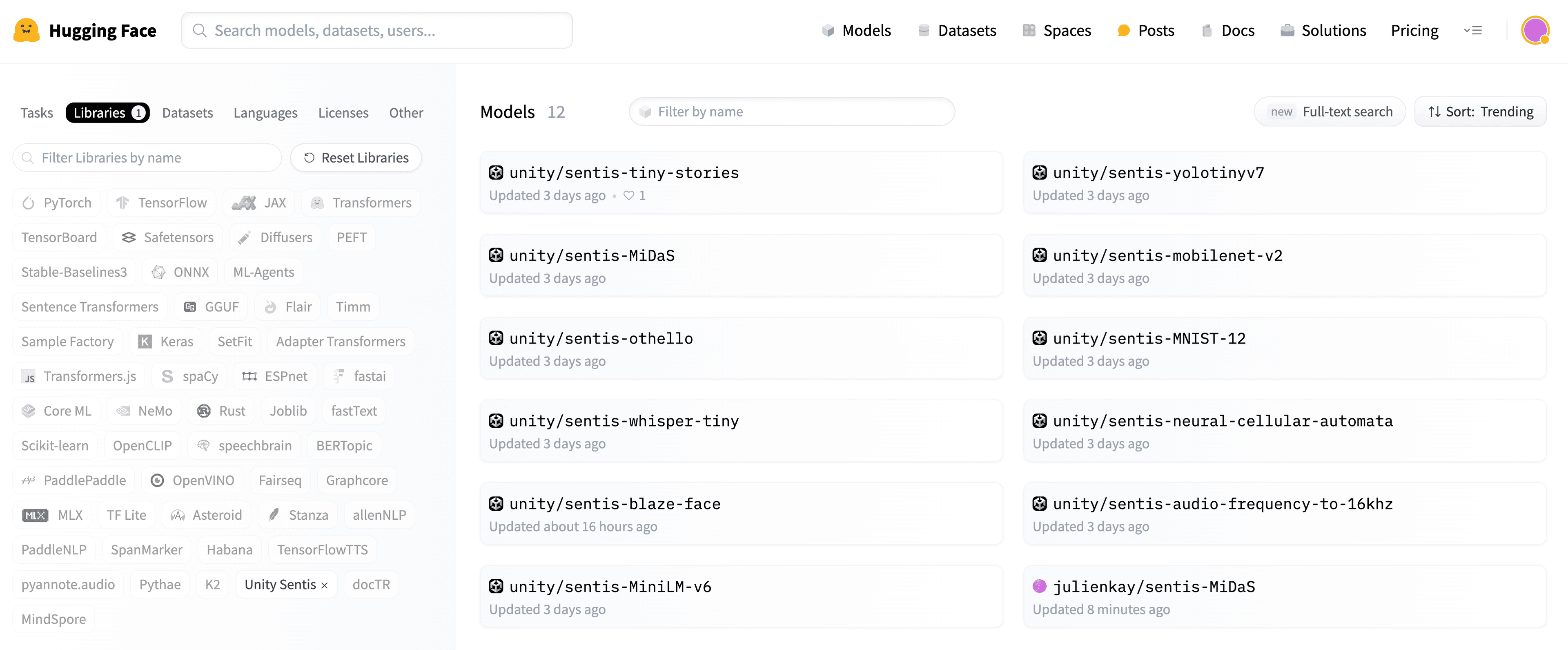This screenshot has width=1568, height=650.
Task: Click the spaCy S icon
Action: (x=167, y=376)
